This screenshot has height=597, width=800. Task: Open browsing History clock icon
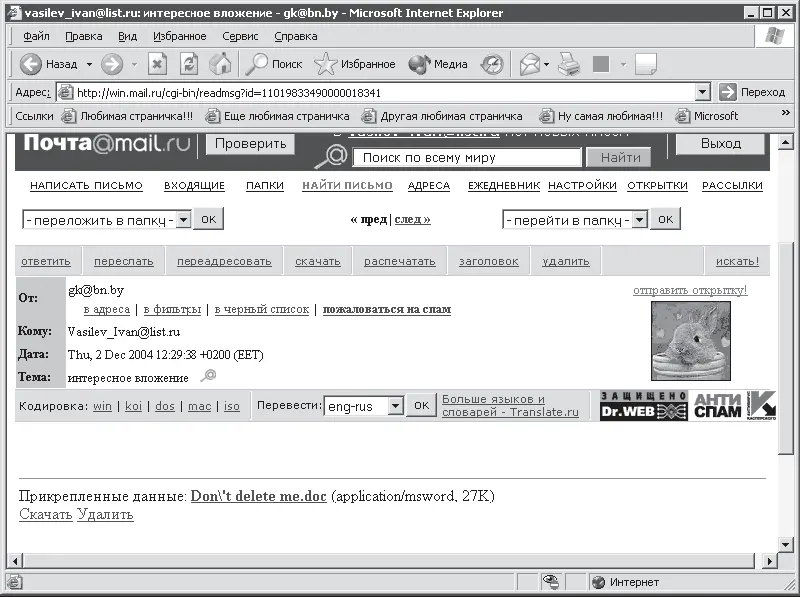point(493,64)
